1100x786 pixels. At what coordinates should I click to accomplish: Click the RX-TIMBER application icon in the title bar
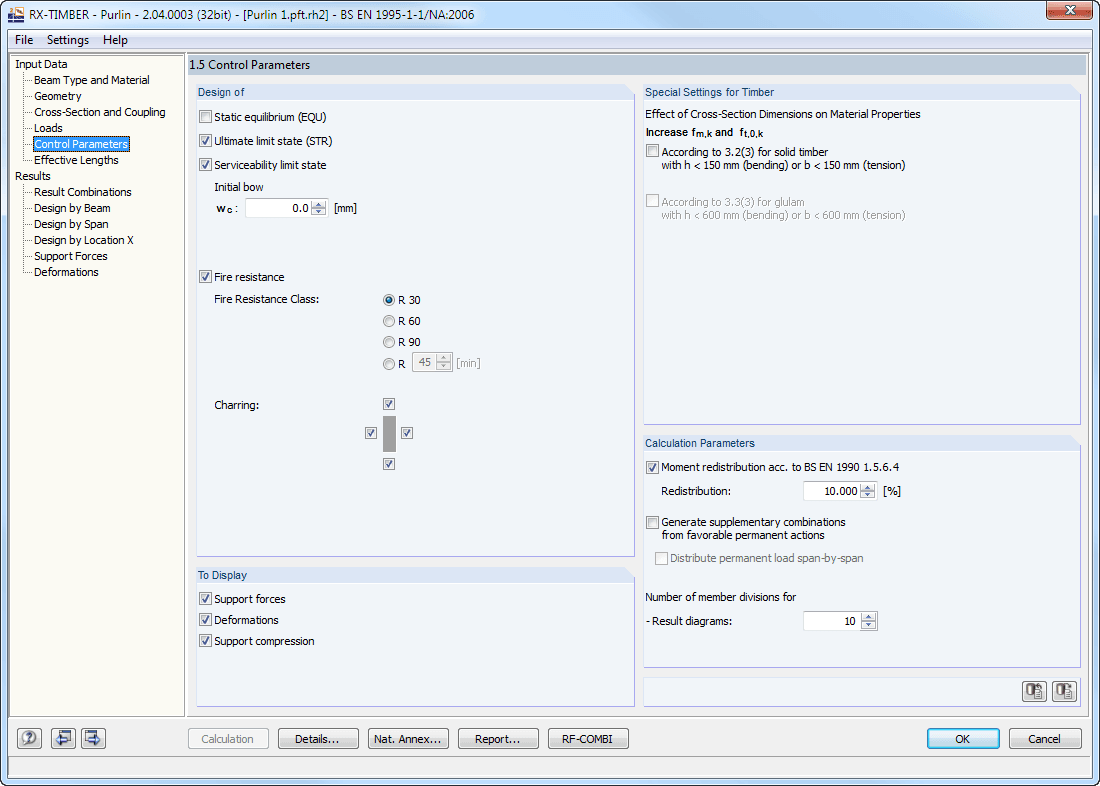14,13
